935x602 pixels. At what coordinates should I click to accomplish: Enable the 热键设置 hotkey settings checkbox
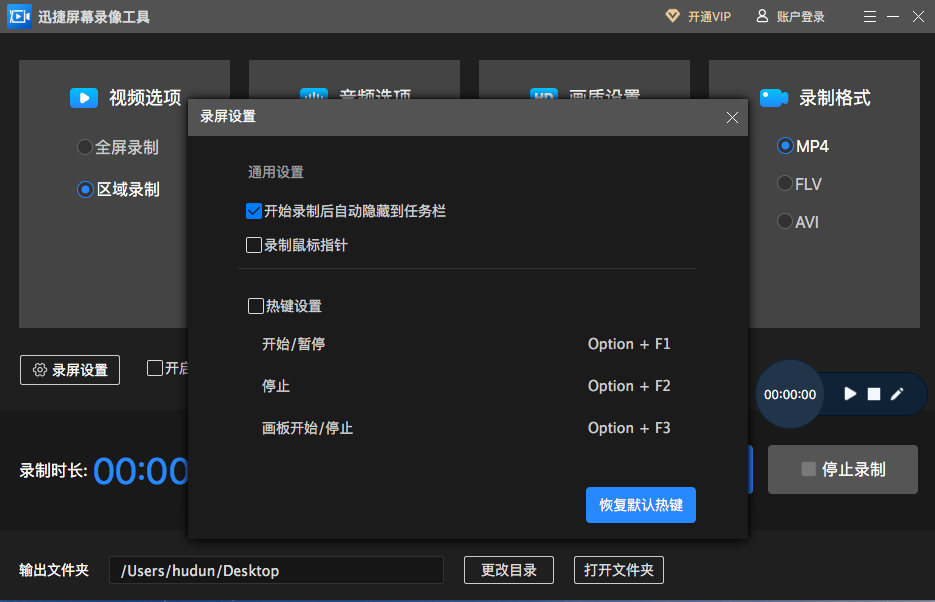click(256, 306)
